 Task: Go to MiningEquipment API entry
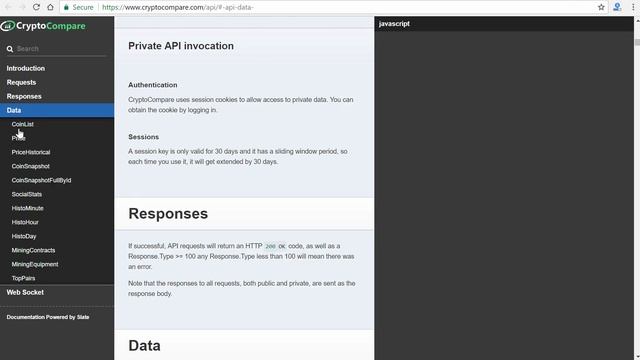(x=35, y=264)
